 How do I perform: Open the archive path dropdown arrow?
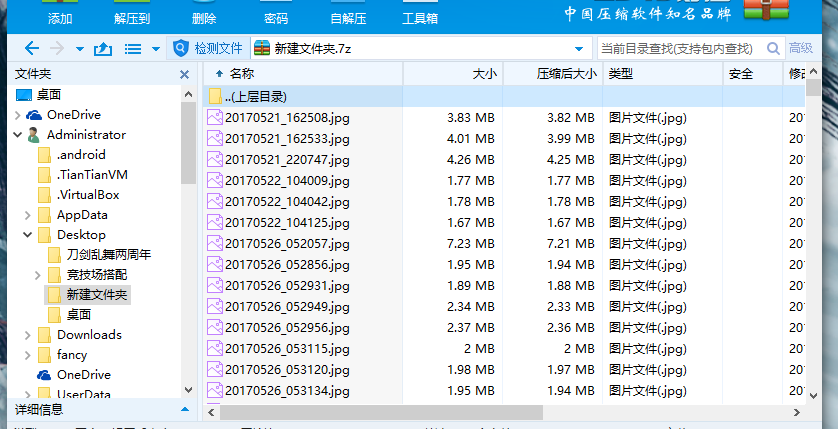point(579,48)
